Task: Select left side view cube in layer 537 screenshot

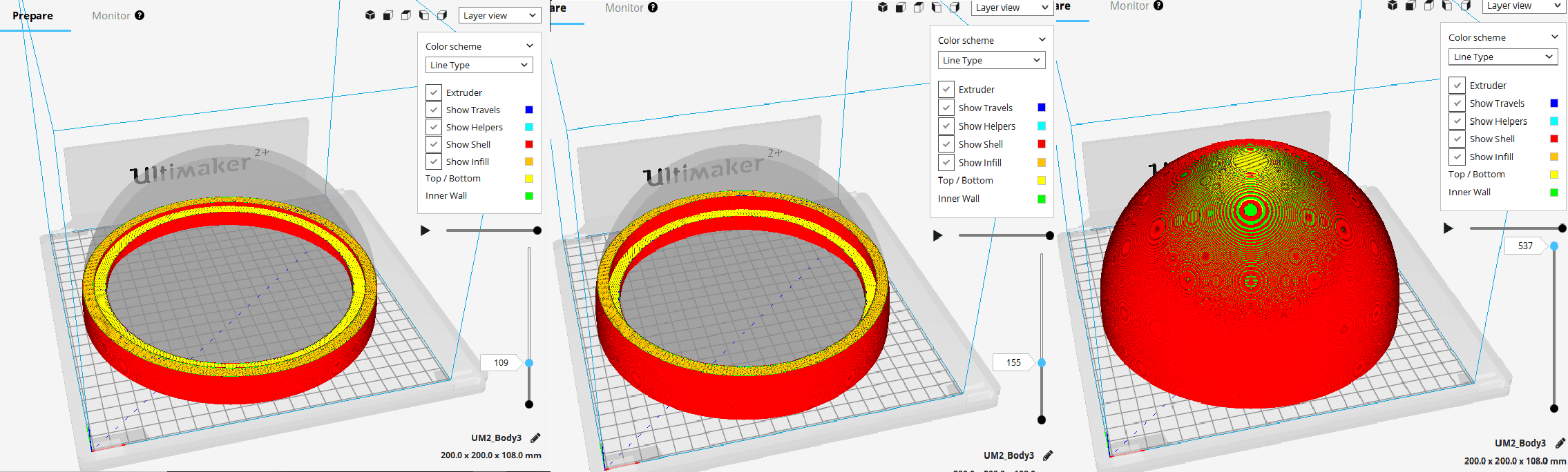Action: [1446, 6]
